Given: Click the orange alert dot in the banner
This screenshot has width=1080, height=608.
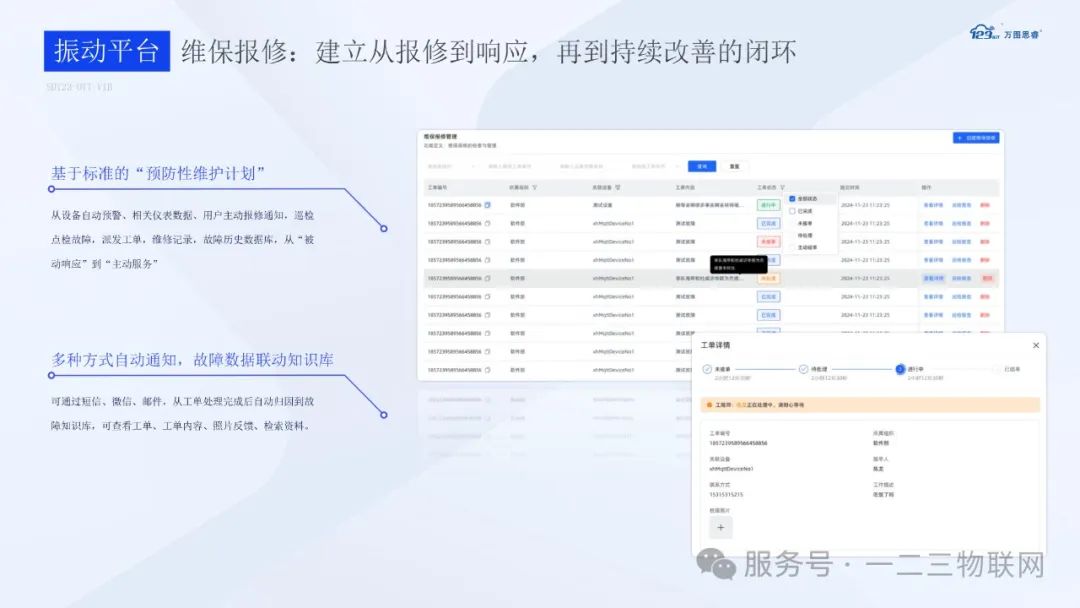Looking at the screenshot, I should click(x=709, y=405).
